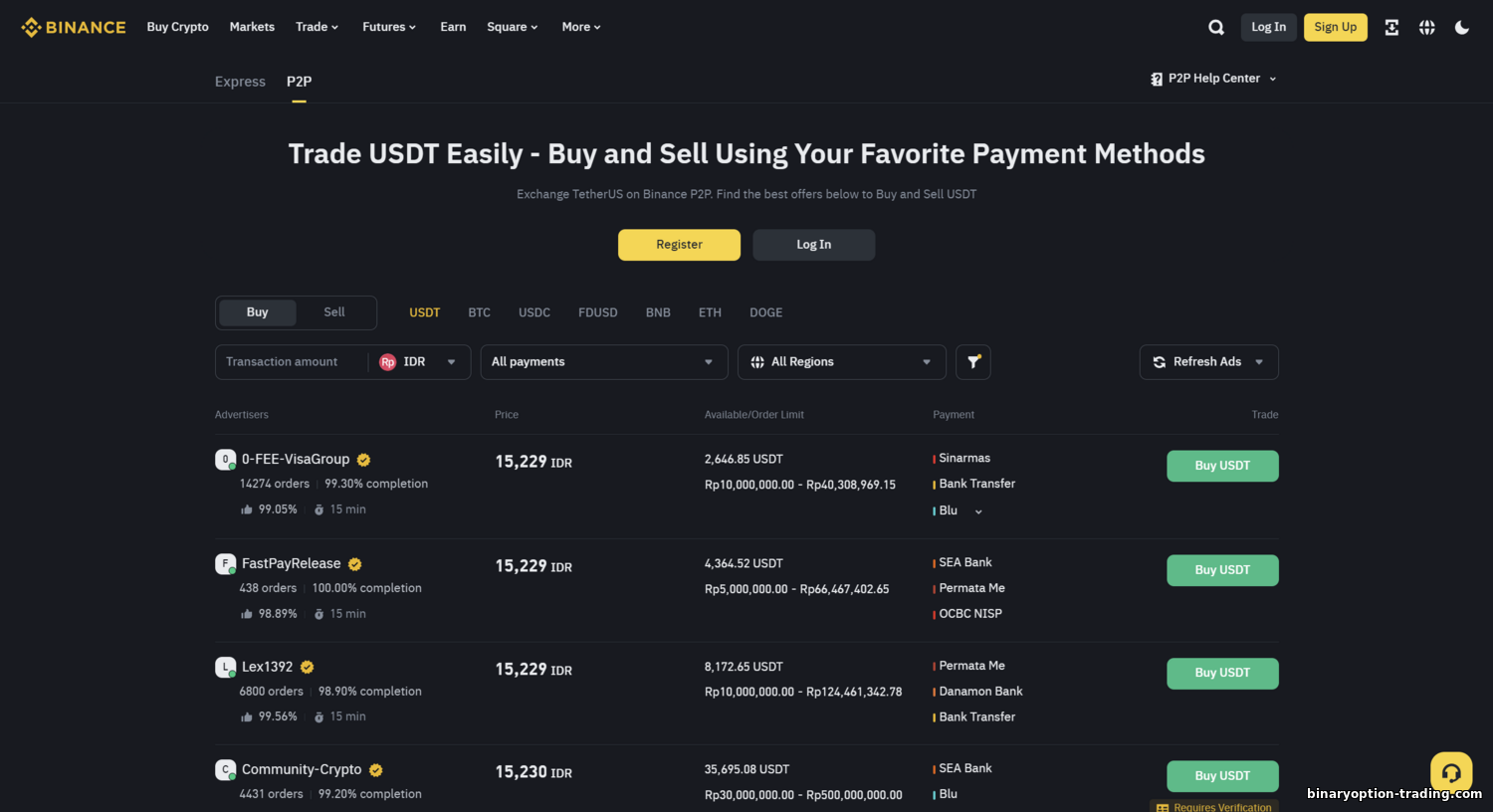Viewport: 1493px width, 812px height.
Task: Buy USDT from Lex1392
Action: point(1222,674)
